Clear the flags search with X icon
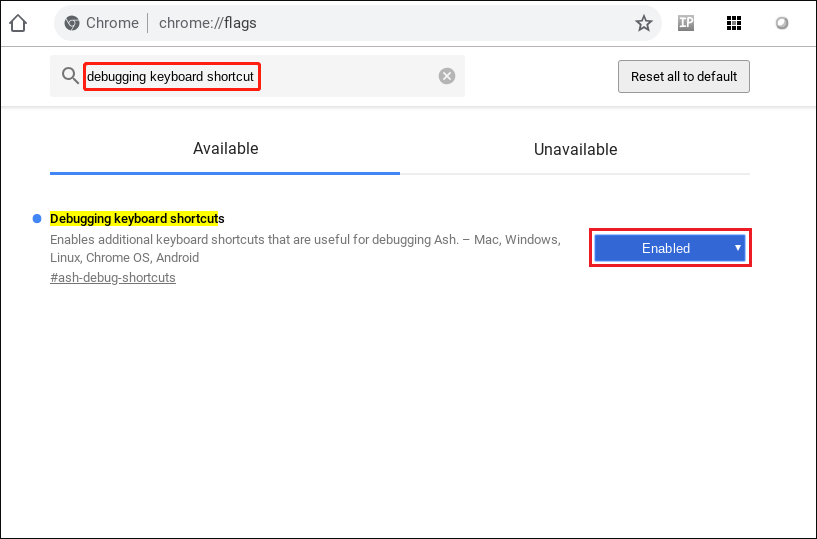Screen dimensions: 817x539 [447, 76]
